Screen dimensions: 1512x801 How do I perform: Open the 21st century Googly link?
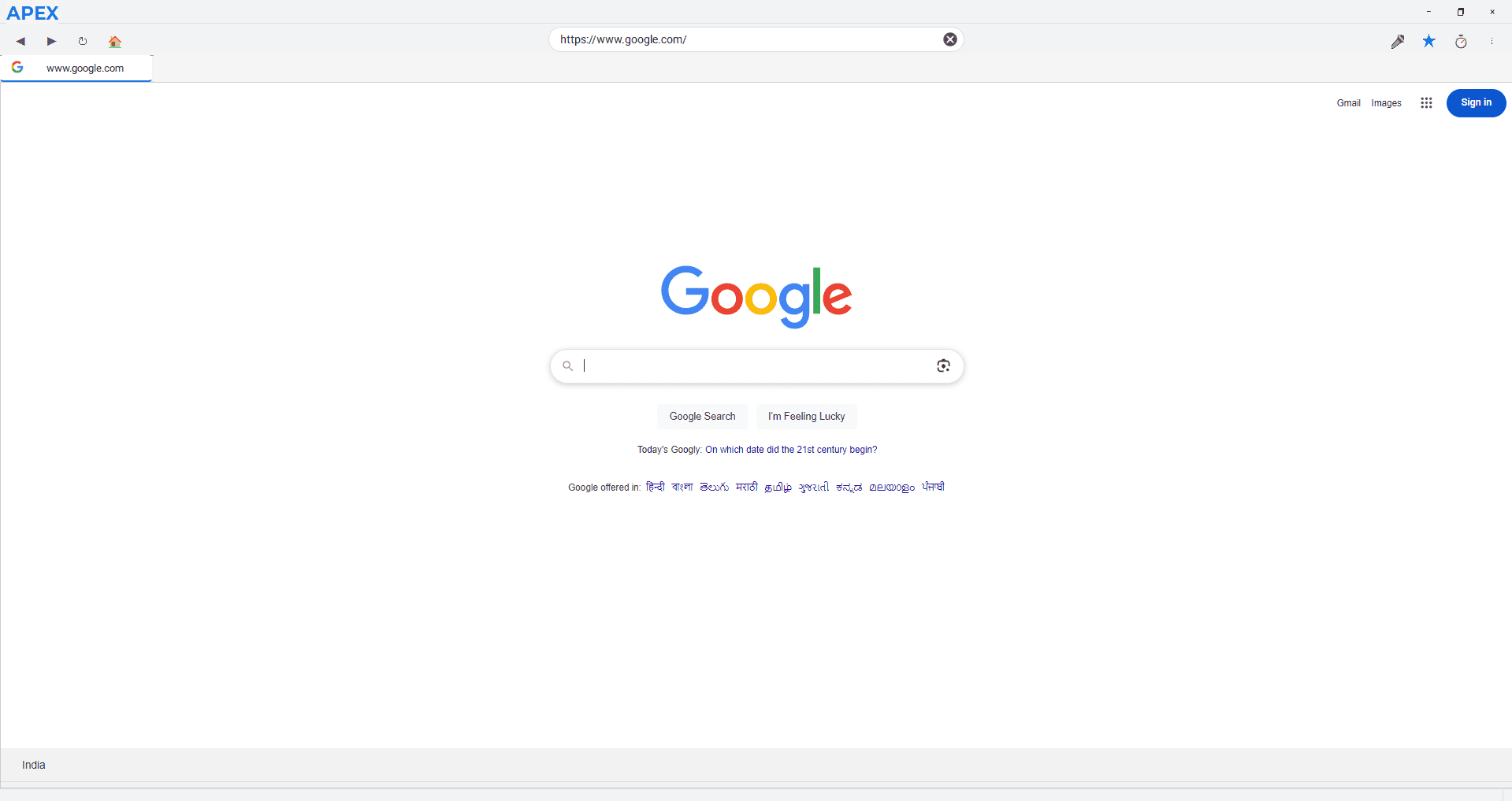pos(791,450)
